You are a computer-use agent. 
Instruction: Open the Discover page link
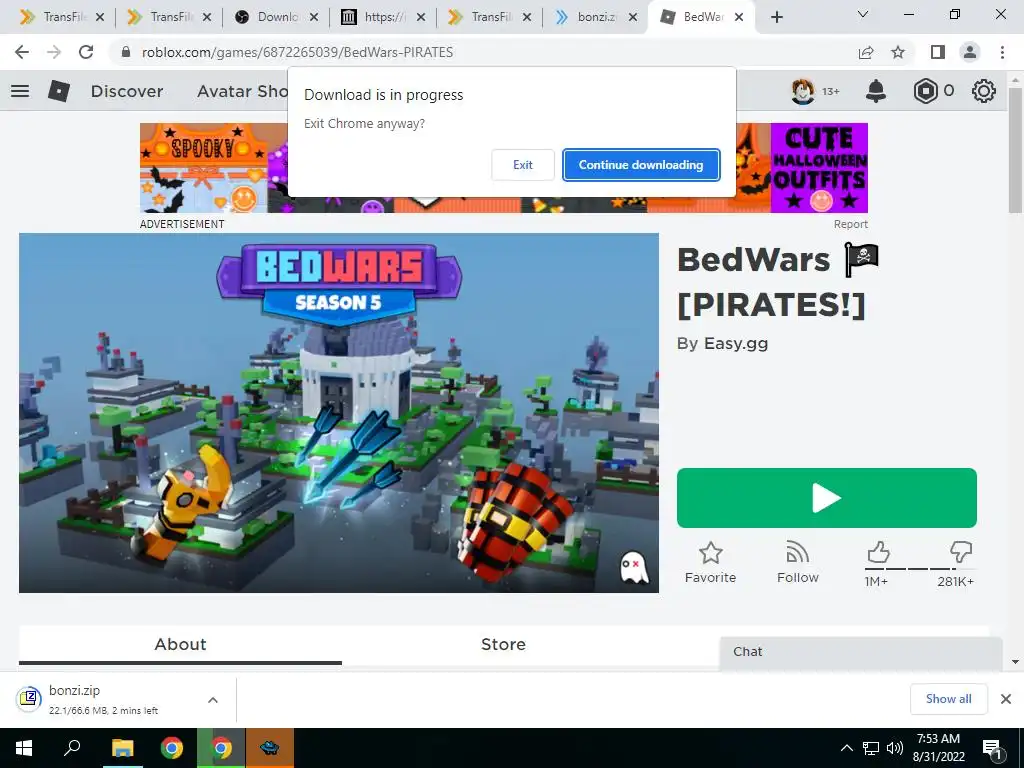point(127,91)
